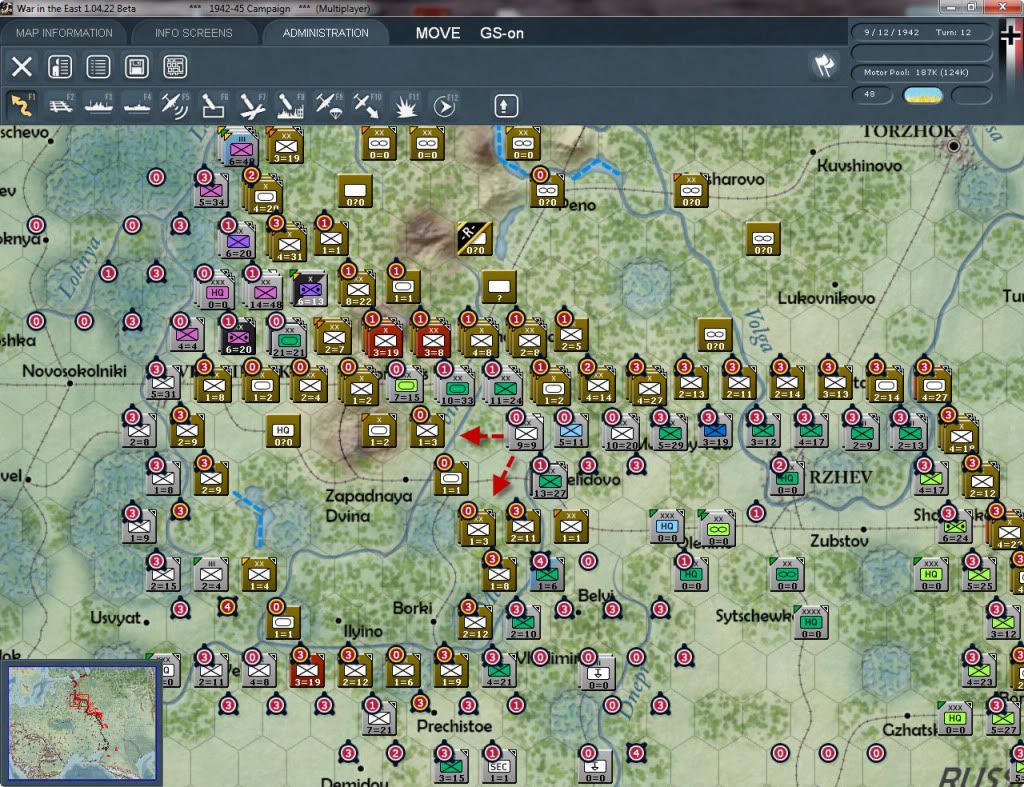
Task: Select the green unit labeled 3=15
Action: coord(451,768)
